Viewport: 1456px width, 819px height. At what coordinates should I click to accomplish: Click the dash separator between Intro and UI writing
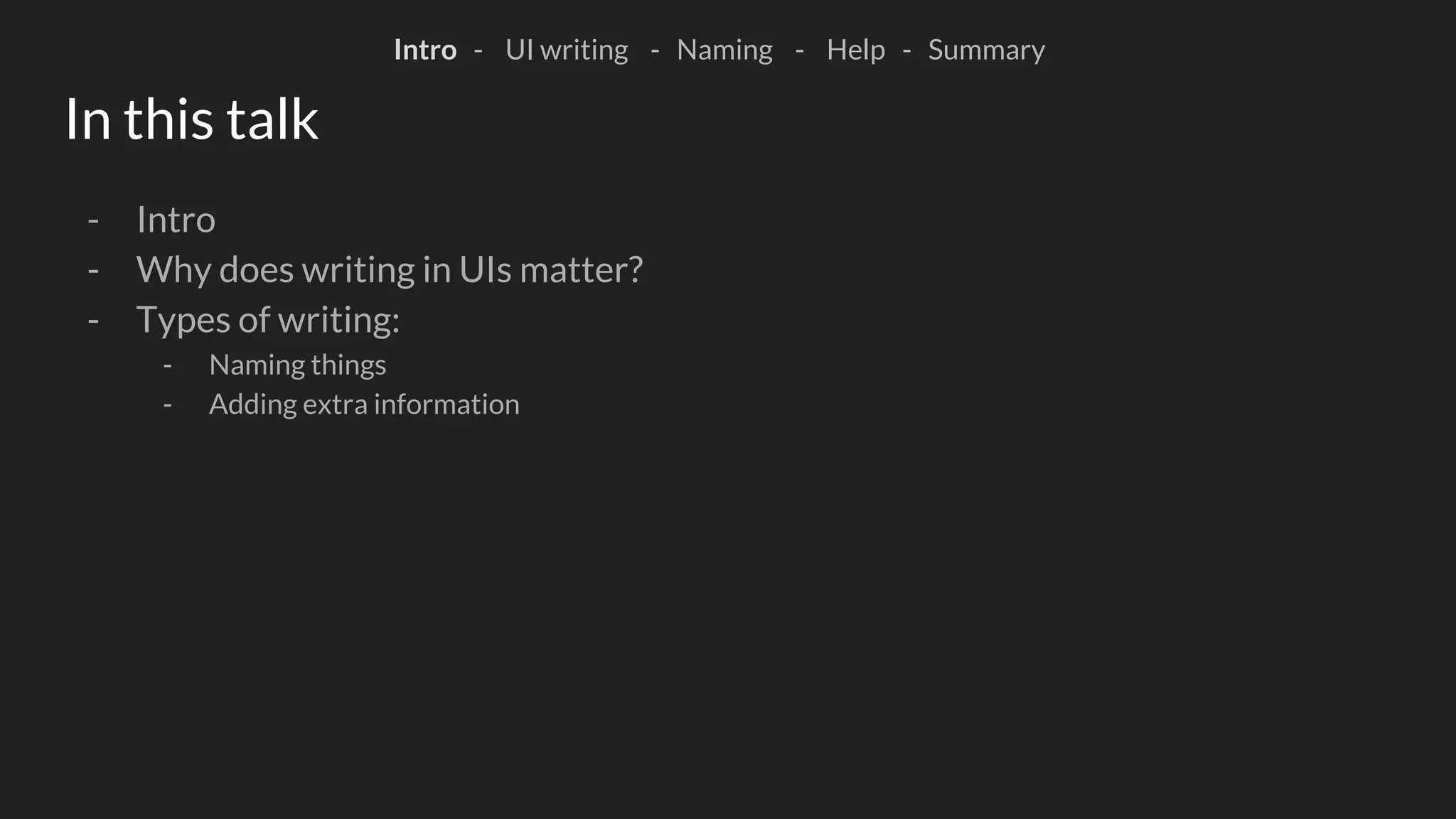pyautogui.click(x=478, y=50)
